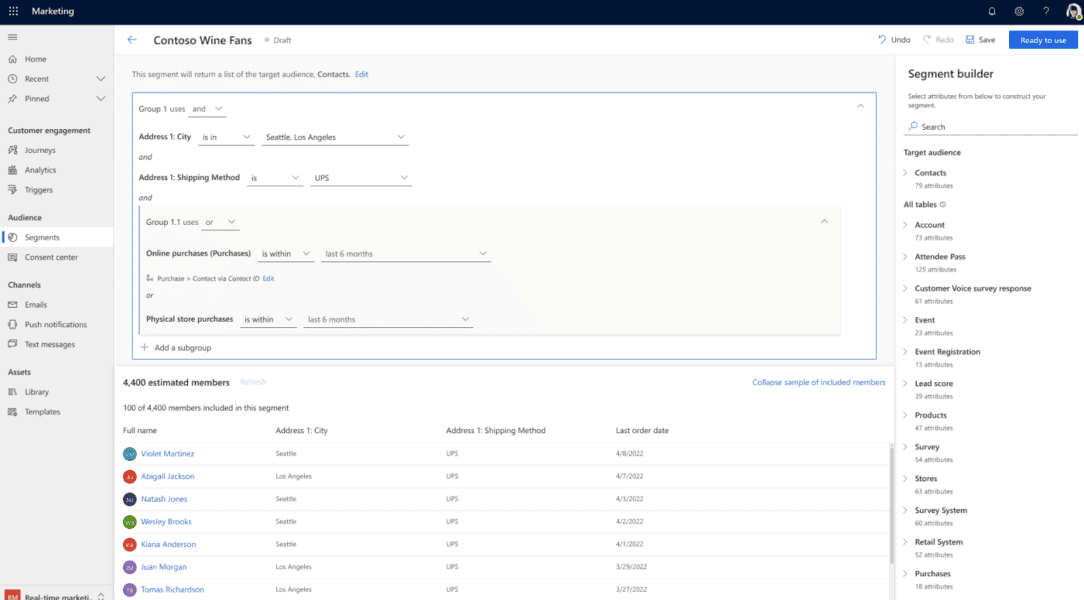Open the Group 1 'and' operator dropdown
This screenshot has width=1084, height=600.
click(208, 109)
